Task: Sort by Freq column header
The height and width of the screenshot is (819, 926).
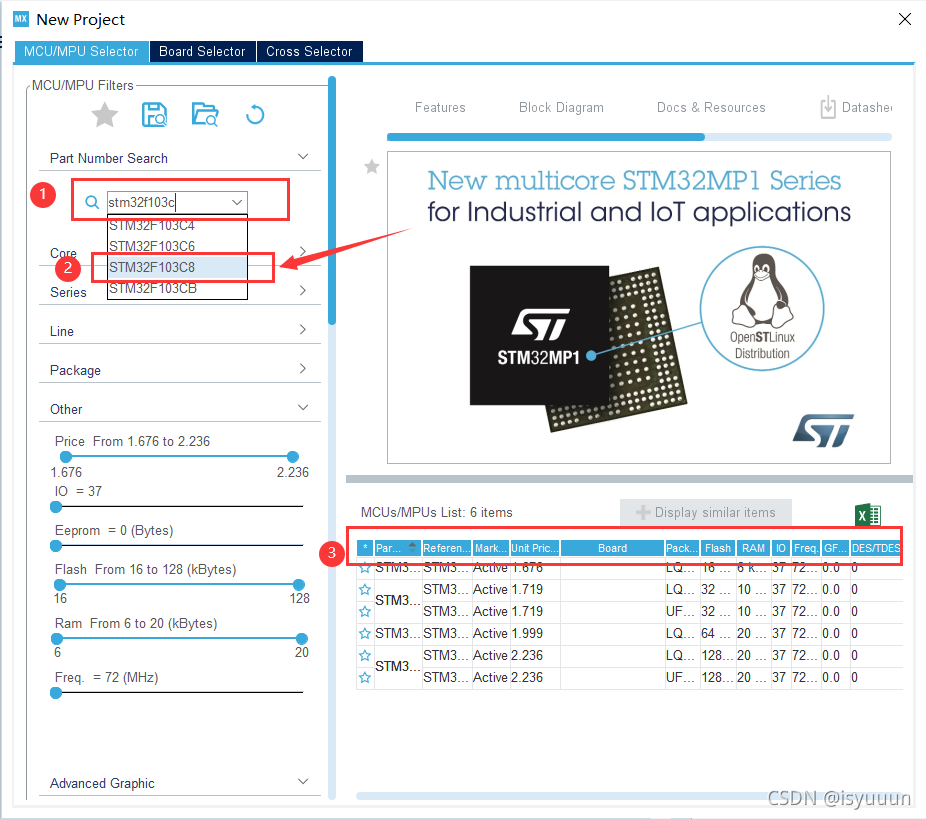Action: point(806,548)
